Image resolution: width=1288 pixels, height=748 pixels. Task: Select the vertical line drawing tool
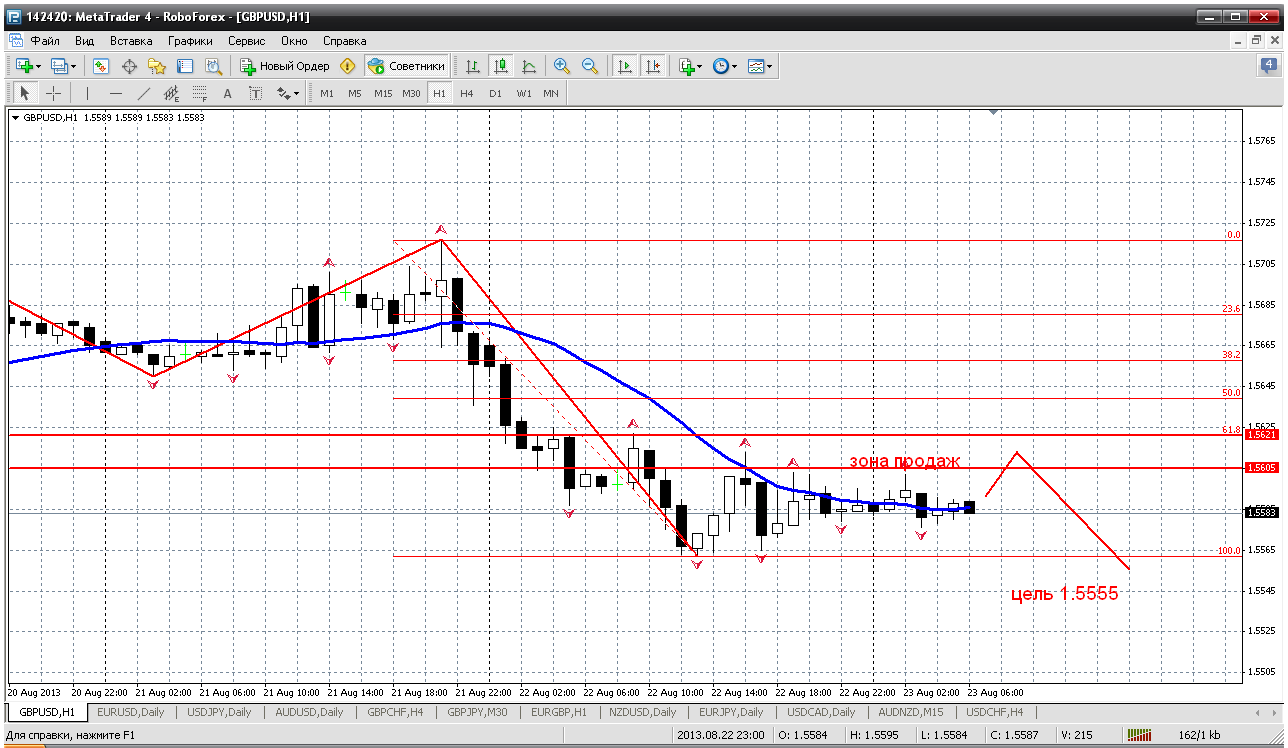(87, 93)
